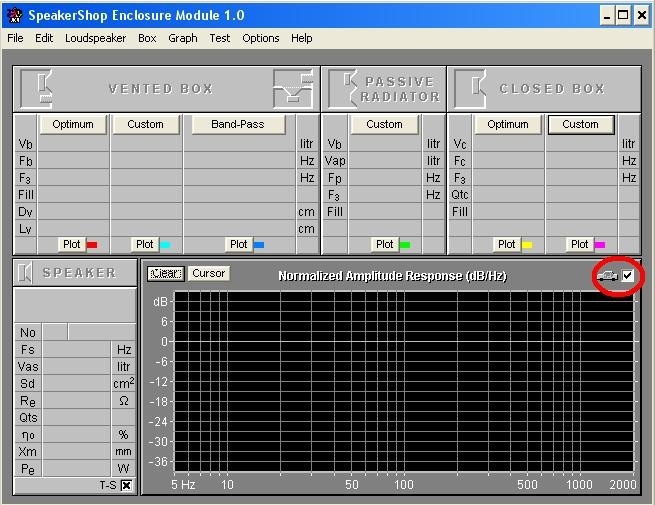The image size is (655, 505).
Task: Click Vented Box Custom button
Action: pos(145,124)
